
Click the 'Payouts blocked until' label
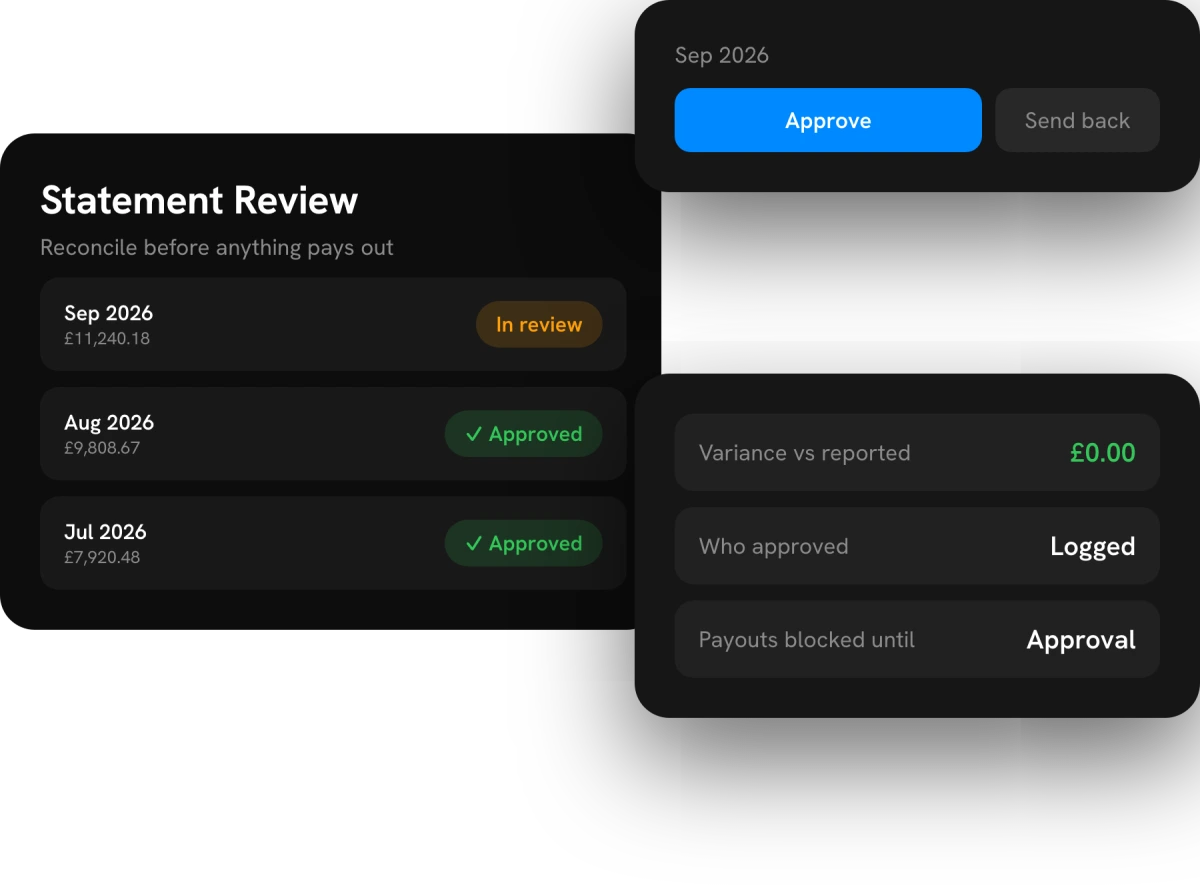click(807, 640)
